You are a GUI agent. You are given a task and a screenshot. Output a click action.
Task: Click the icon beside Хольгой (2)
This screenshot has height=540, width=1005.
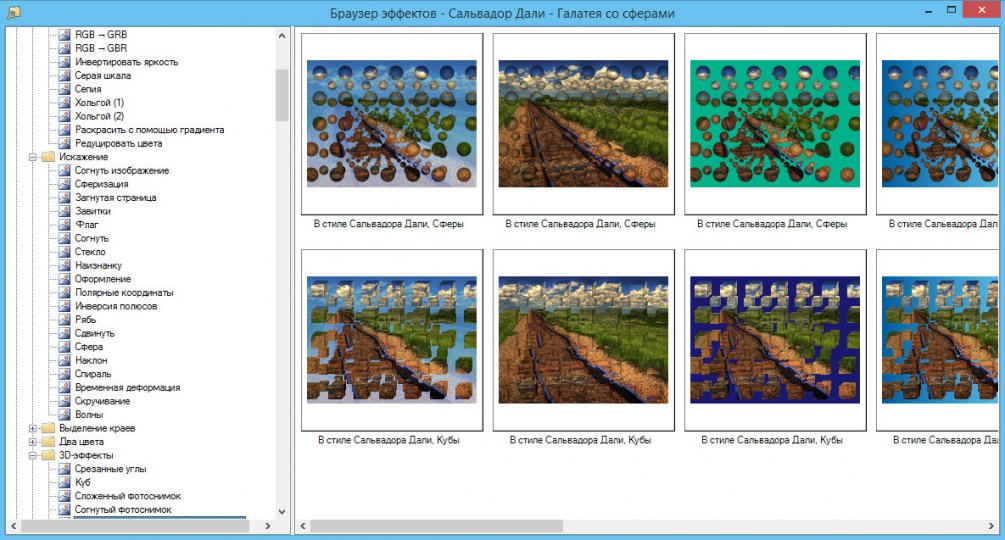point(64,116)
